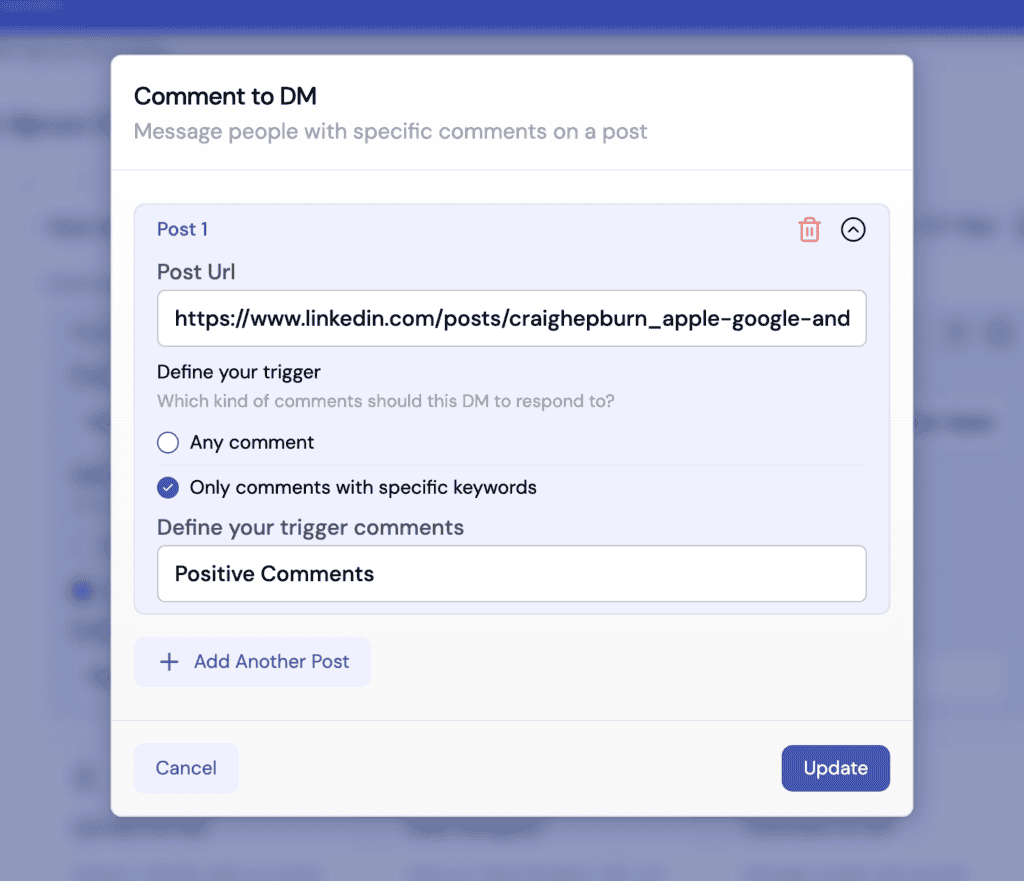
Task: Select the Any comment radio button
Action: 168,442
